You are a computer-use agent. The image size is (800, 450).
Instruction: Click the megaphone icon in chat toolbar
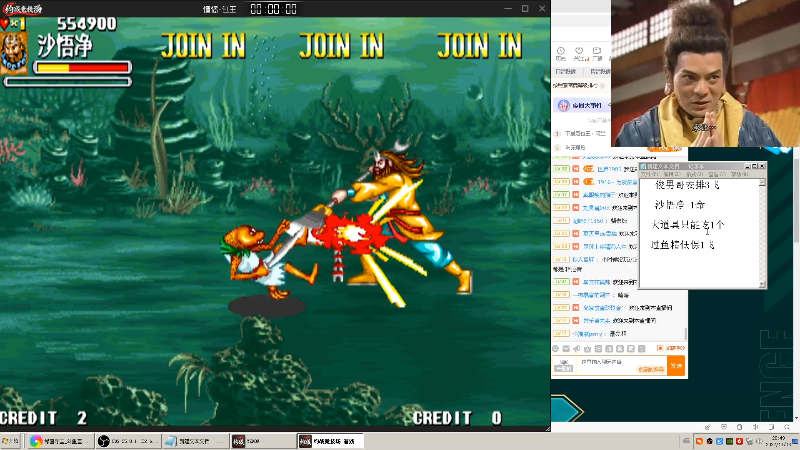pyautogui.click(x=577, y=348)
